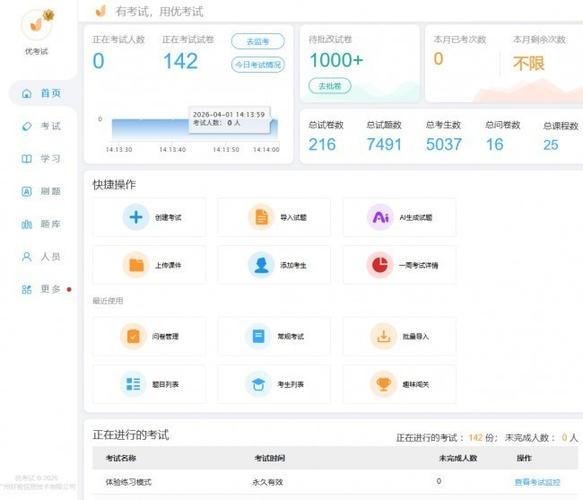Click the 考试名称 column header
Viewport: 583px width, 500px height.
(121, 458)
